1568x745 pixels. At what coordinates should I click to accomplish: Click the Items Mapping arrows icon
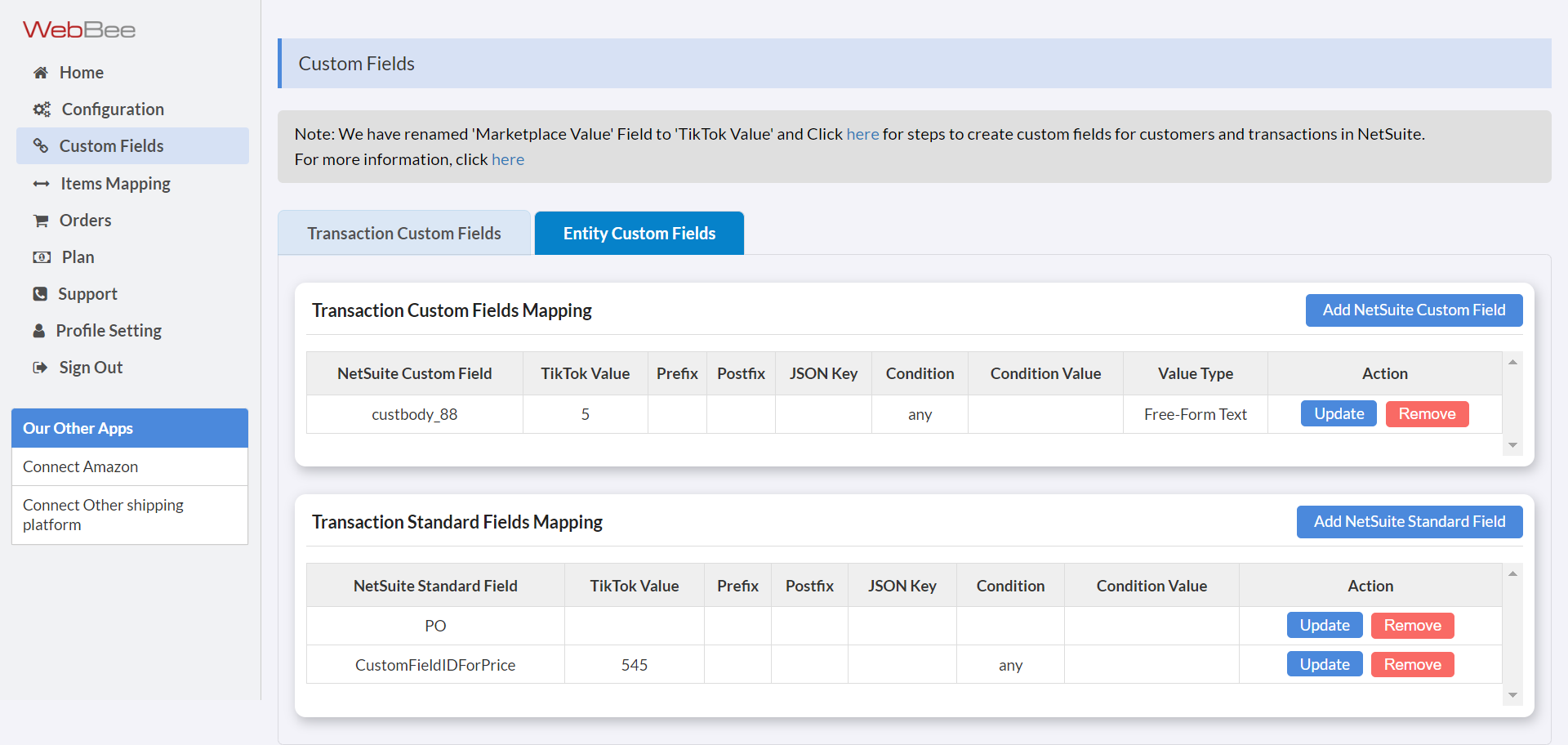[41, 183]
